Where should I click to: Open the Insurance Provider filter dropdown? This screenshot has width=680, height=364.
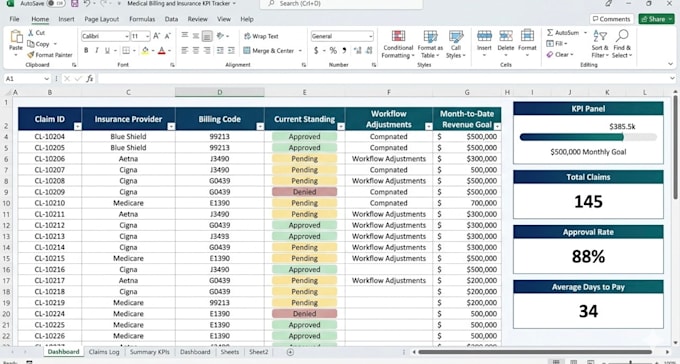[x=171, y=127]
